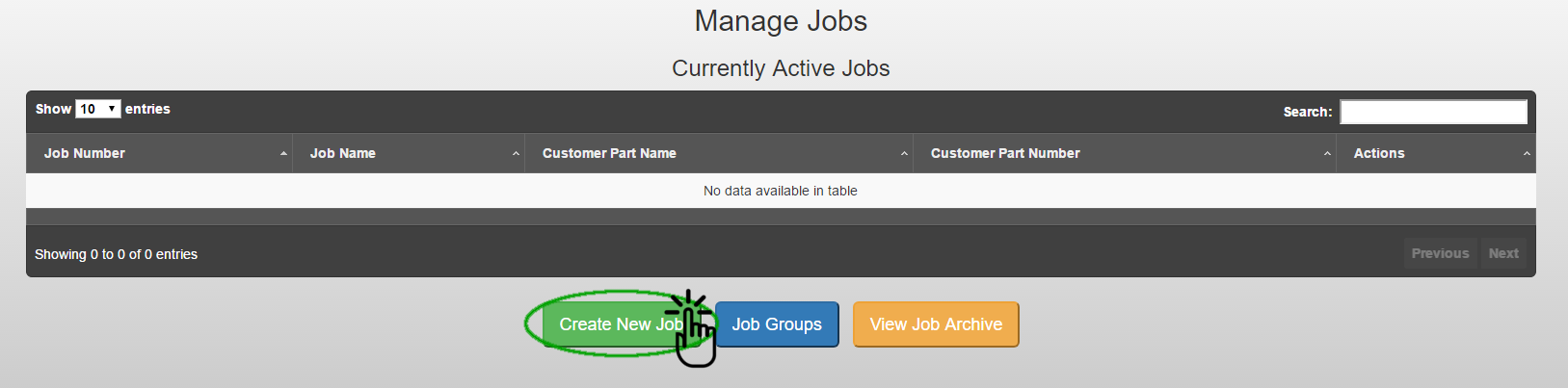Screen dimensions: 1568x388
Task: Sort by Customer Part Number header text
Action: 1005,153
